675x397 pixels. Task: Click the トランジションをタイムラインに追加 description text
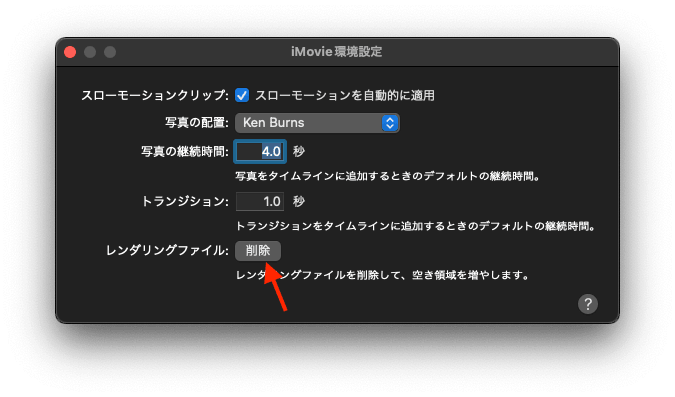tap(415, 226)
